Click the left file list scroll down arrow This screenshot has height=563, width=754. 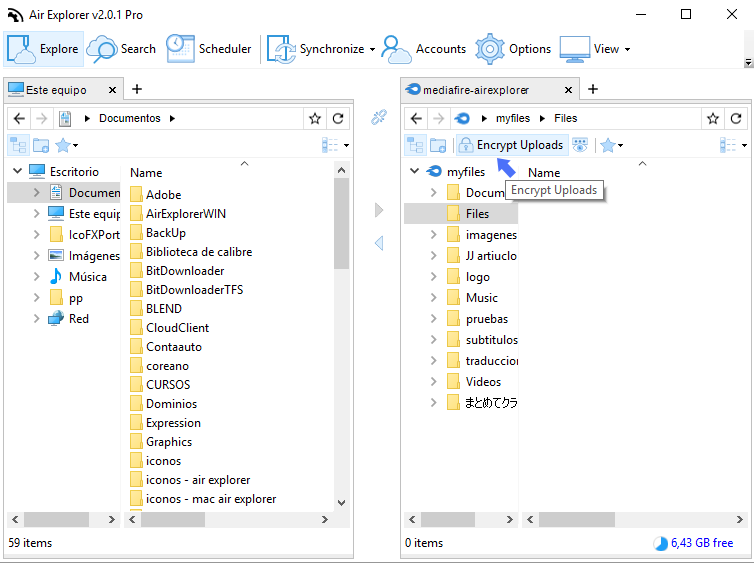(x=341, y=503)
